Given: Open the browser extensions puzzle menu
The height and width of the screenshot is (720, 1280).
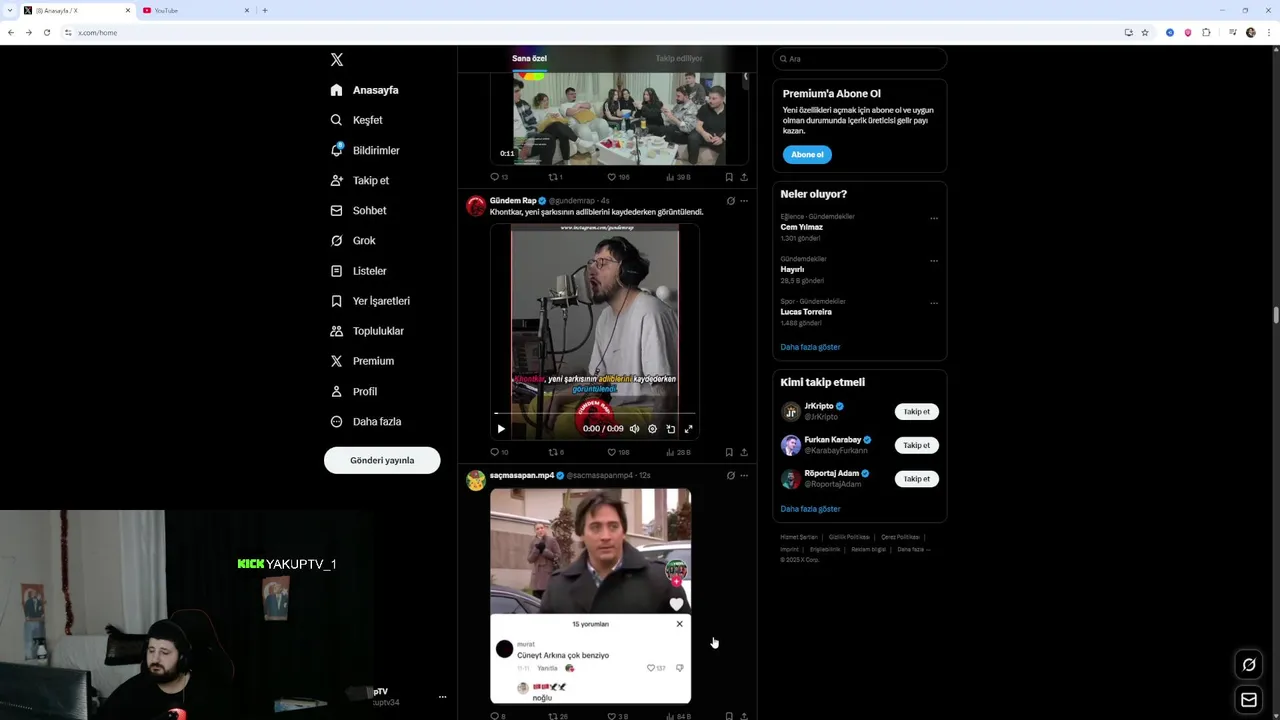Looking at the screenshot, I should coord(1206,32).
